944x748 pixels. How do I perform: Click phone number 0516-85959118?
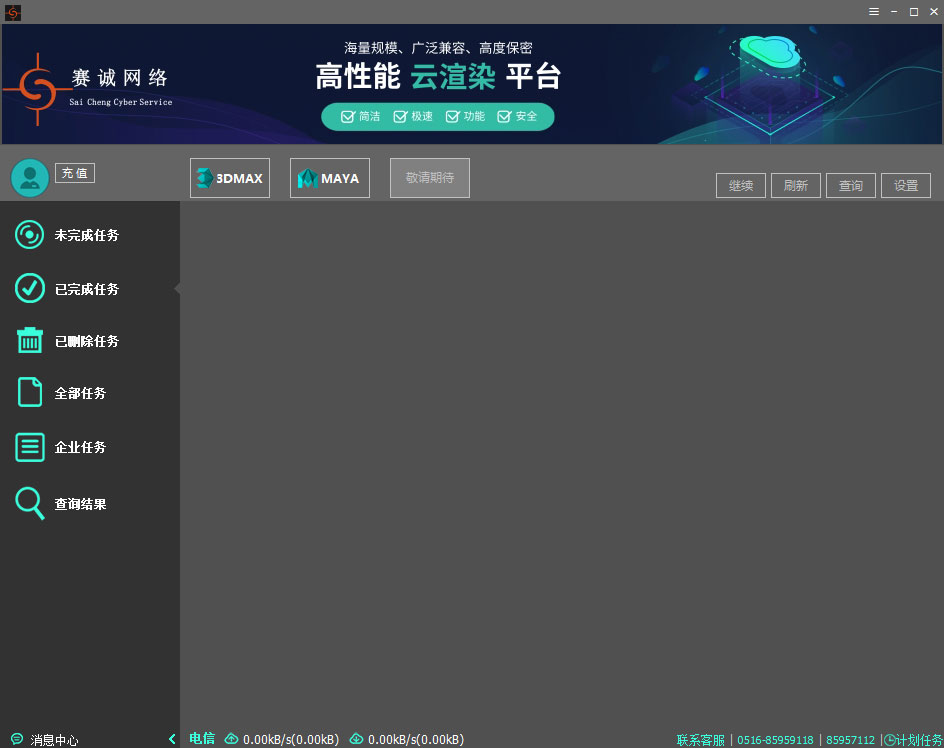coord(775,740)
